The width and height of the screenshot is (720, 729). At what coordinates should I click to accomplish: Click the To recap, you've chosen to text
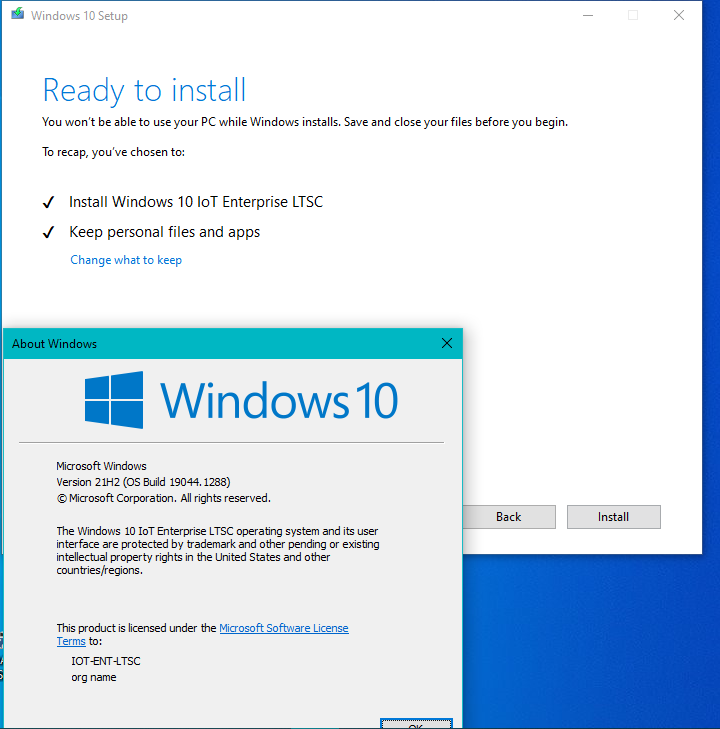coord(113,152)
